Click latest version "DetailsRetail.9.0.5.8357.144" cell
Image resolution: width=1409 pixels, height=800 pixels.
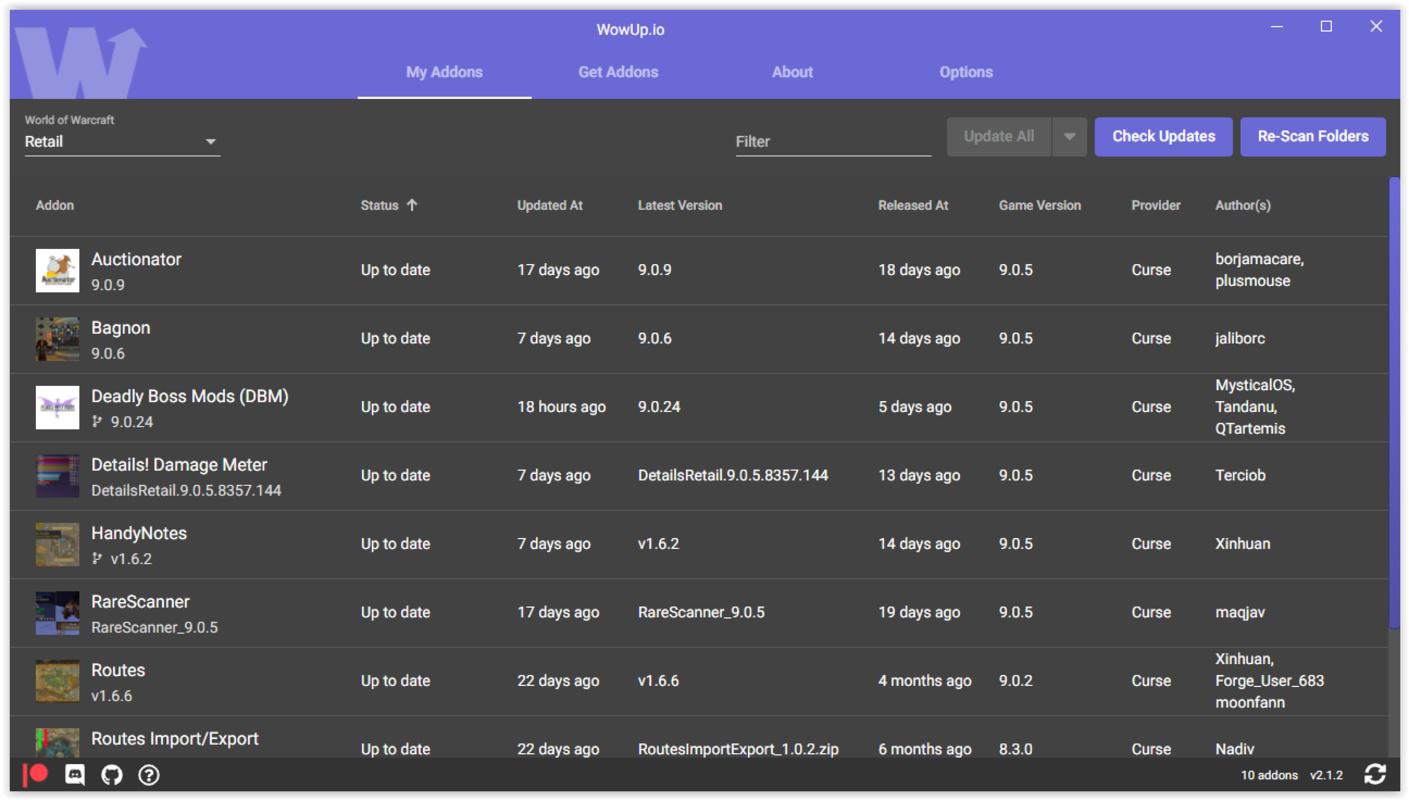pyautogui.click(x=733, y=476)
